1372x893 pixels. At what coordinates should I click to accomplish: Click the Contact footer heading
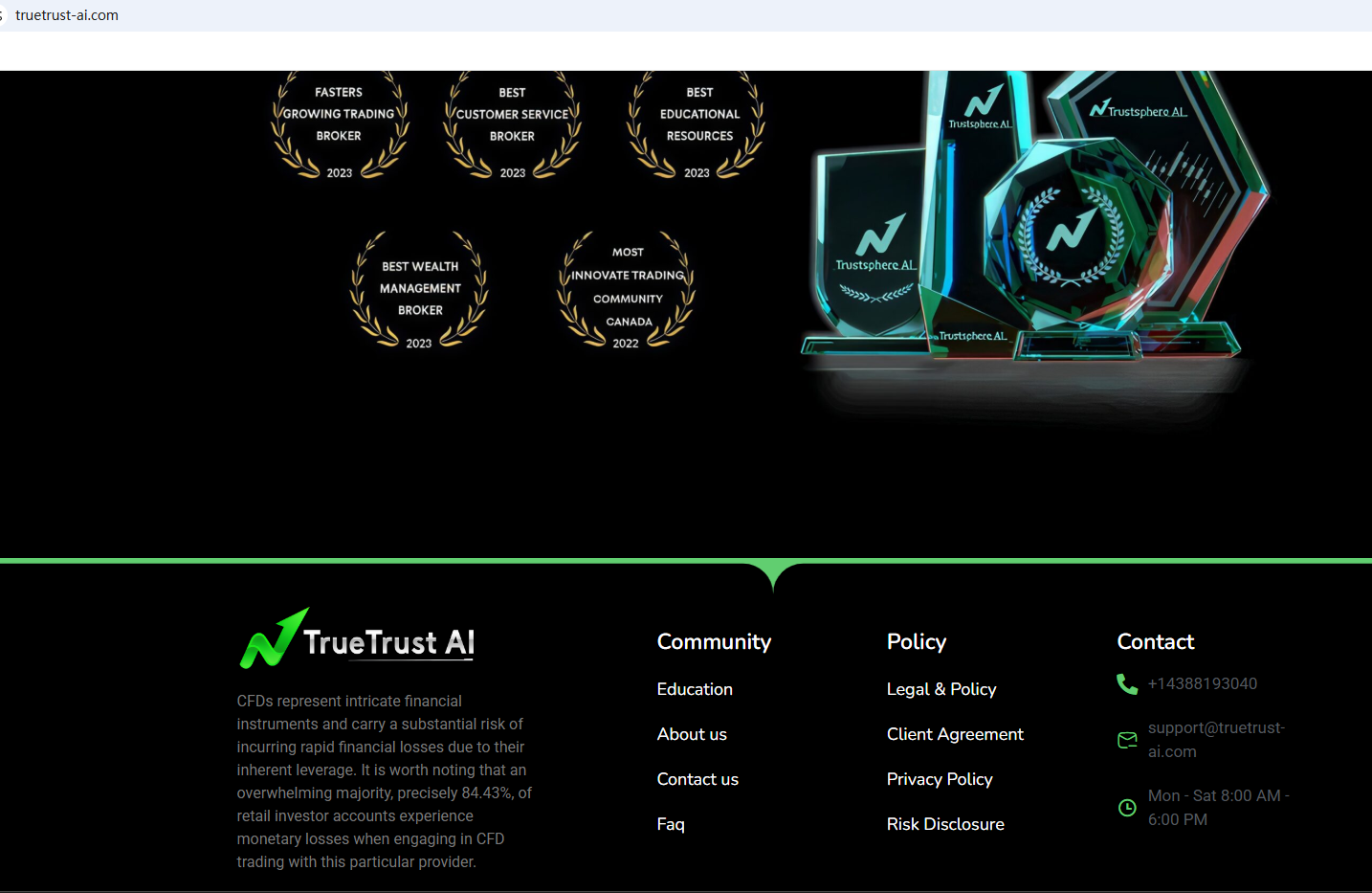click(1156, 641)
